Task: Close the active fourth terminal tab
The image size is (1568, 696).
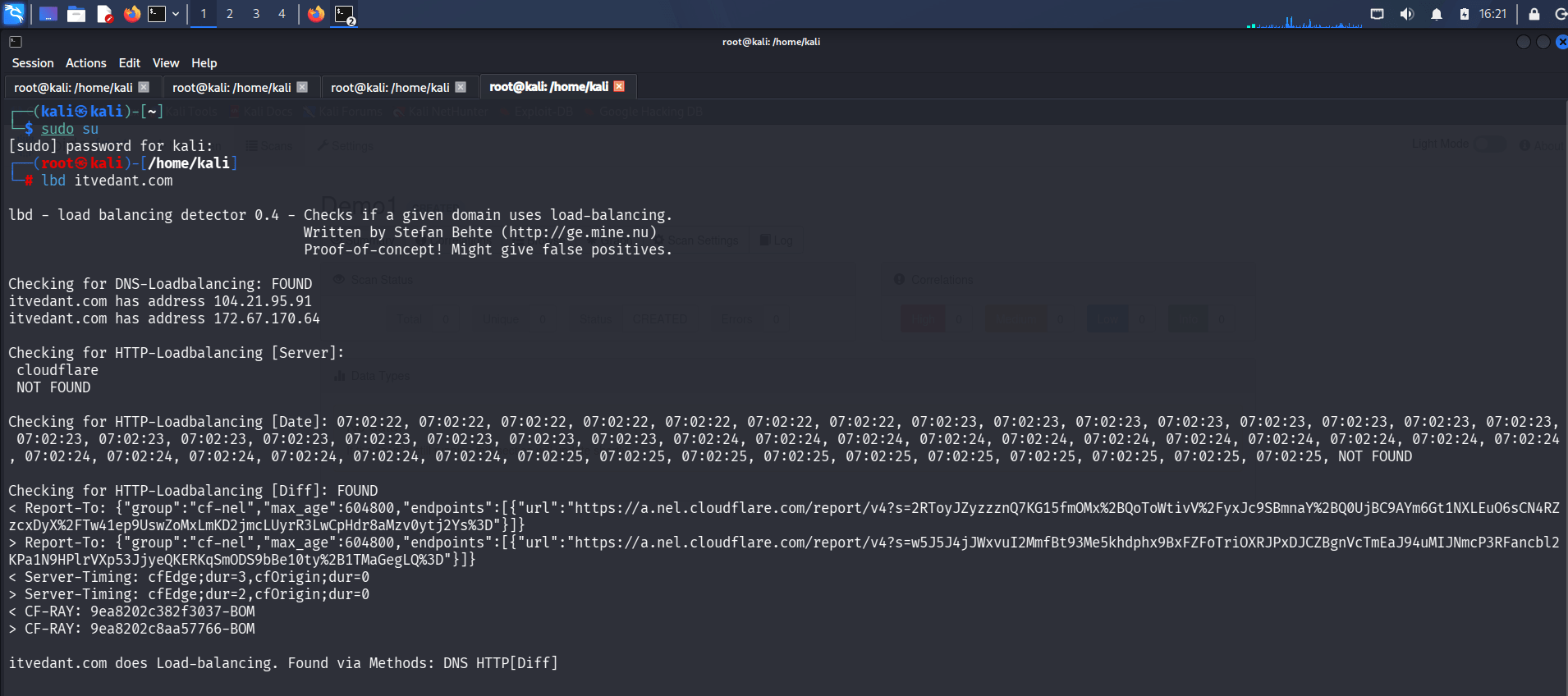Action: pos(619,86)
